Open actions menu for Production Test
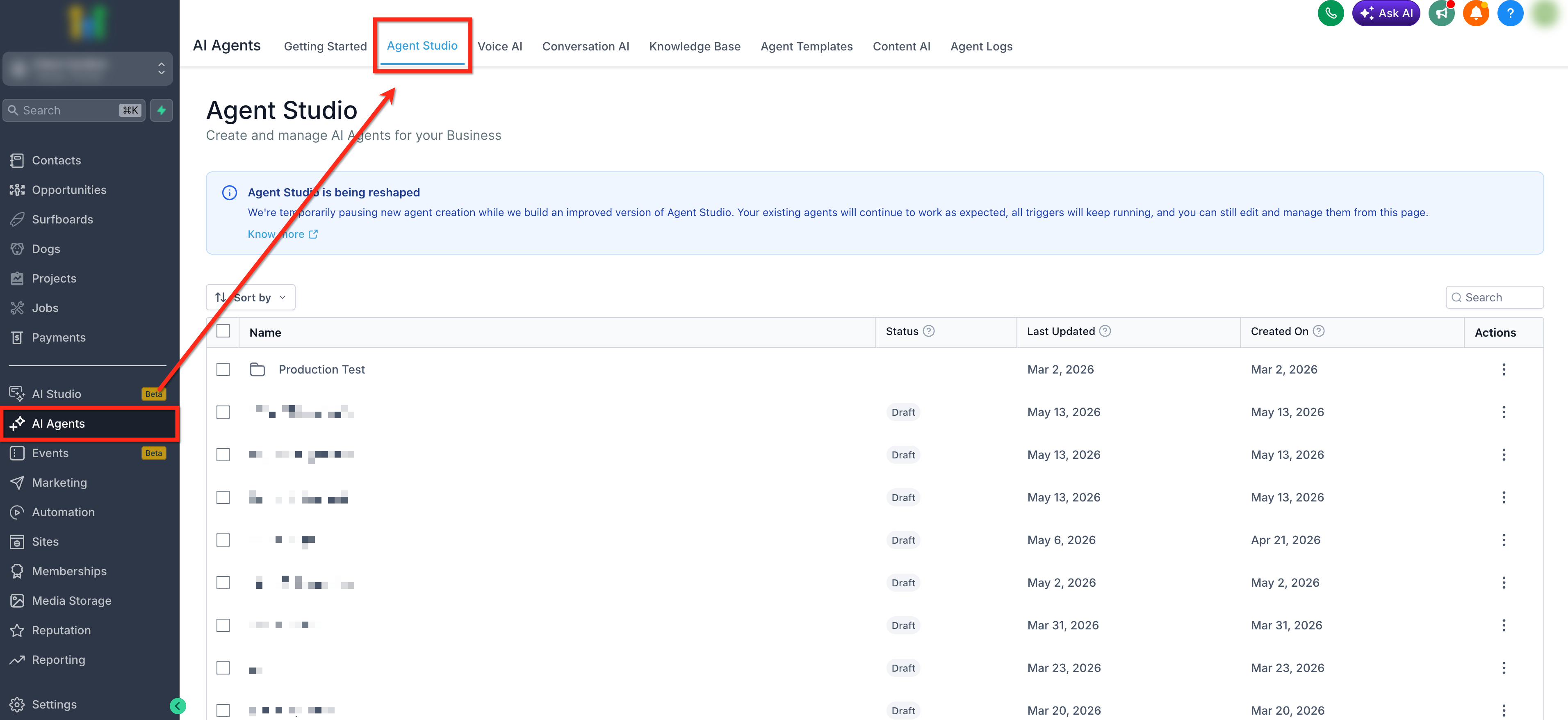The image size is (1568, 720). click(x=1504, y=369)
